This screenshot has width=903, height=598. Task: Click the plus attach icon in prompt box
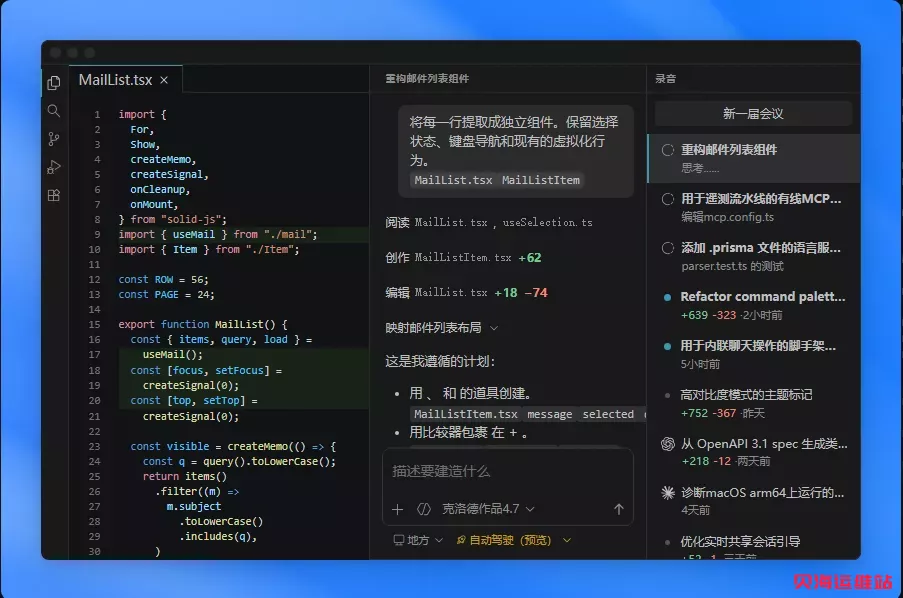click(x=397, y=509)
